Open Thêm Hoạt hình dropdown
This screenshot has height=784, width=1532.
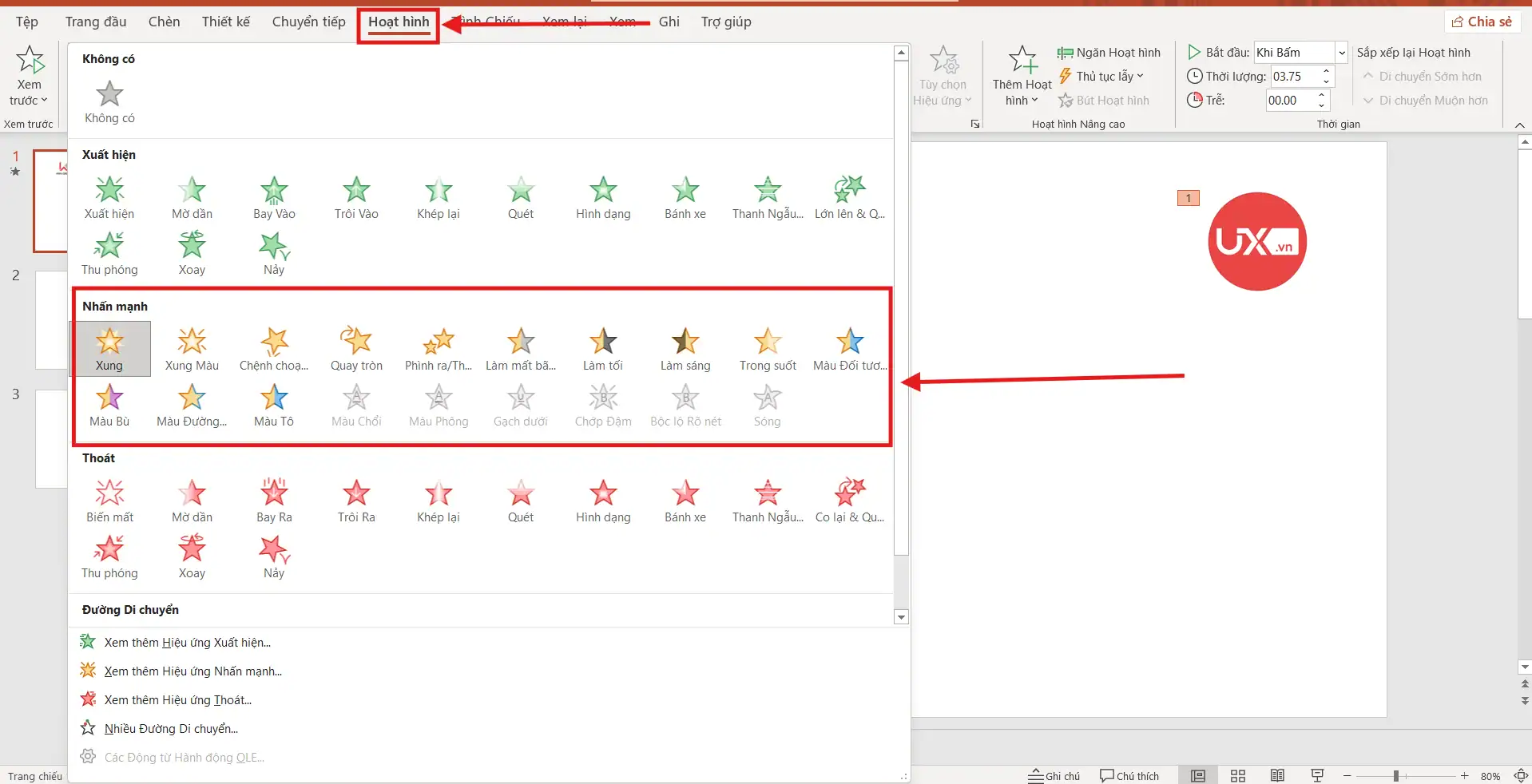1022,93
